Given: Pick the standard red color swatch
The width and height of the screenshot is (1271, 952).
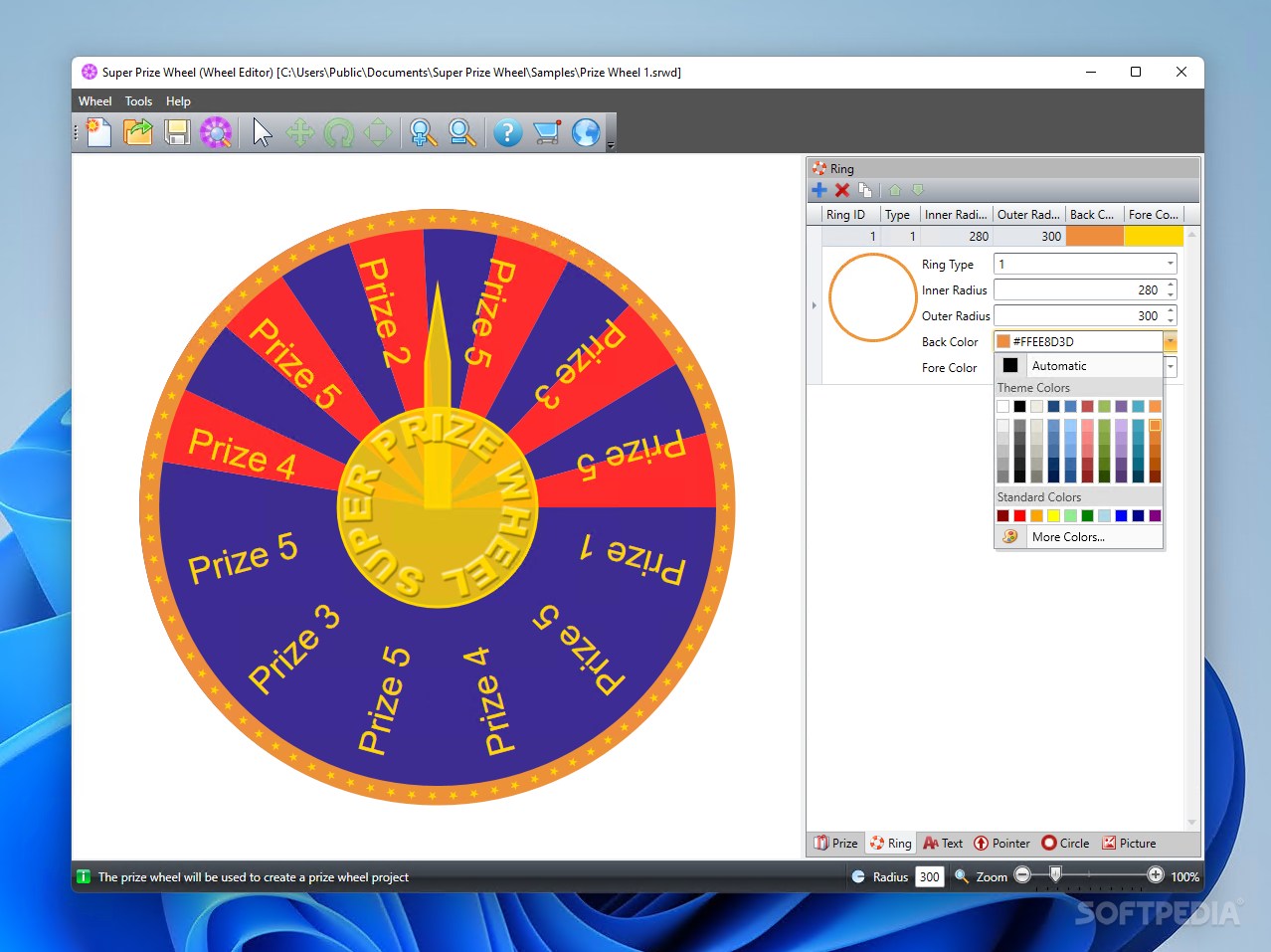Looking at the screenshot, I should [1019, 515].
